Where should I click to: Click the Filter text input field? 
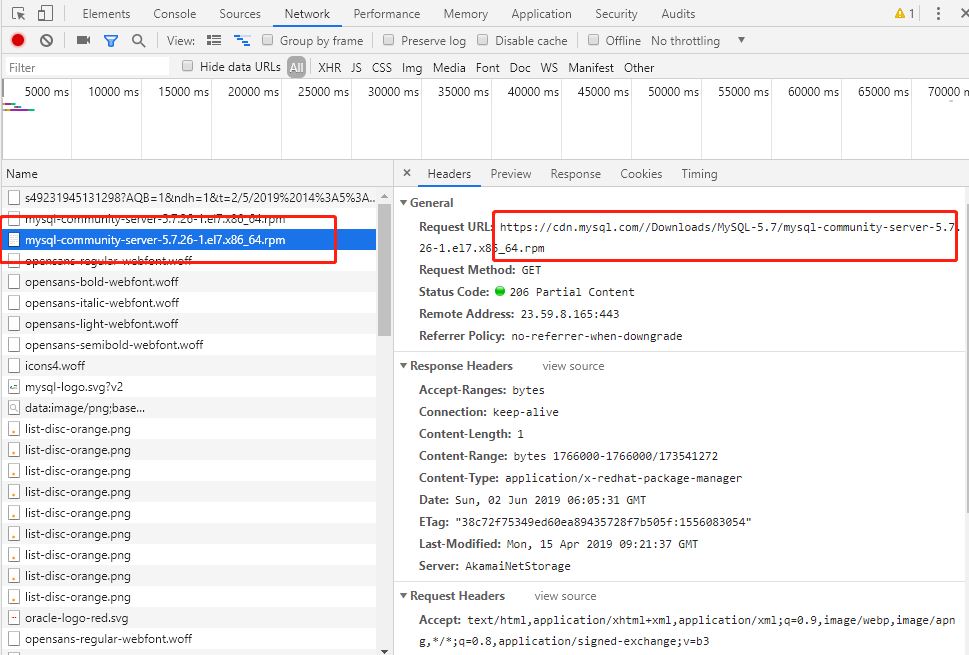point(85,67)
